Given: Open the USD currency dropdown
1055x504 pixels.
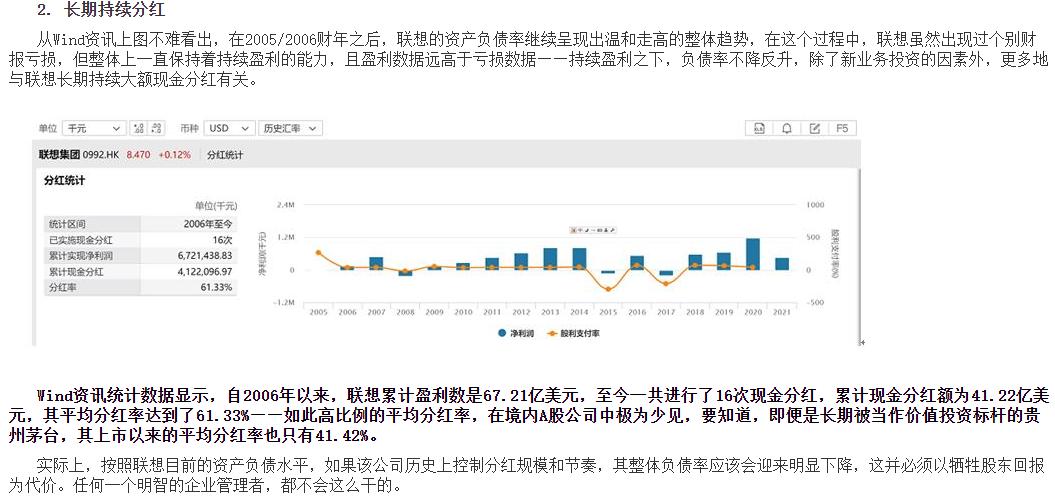Looking at the screenshot, I should [x=229, y=128].
